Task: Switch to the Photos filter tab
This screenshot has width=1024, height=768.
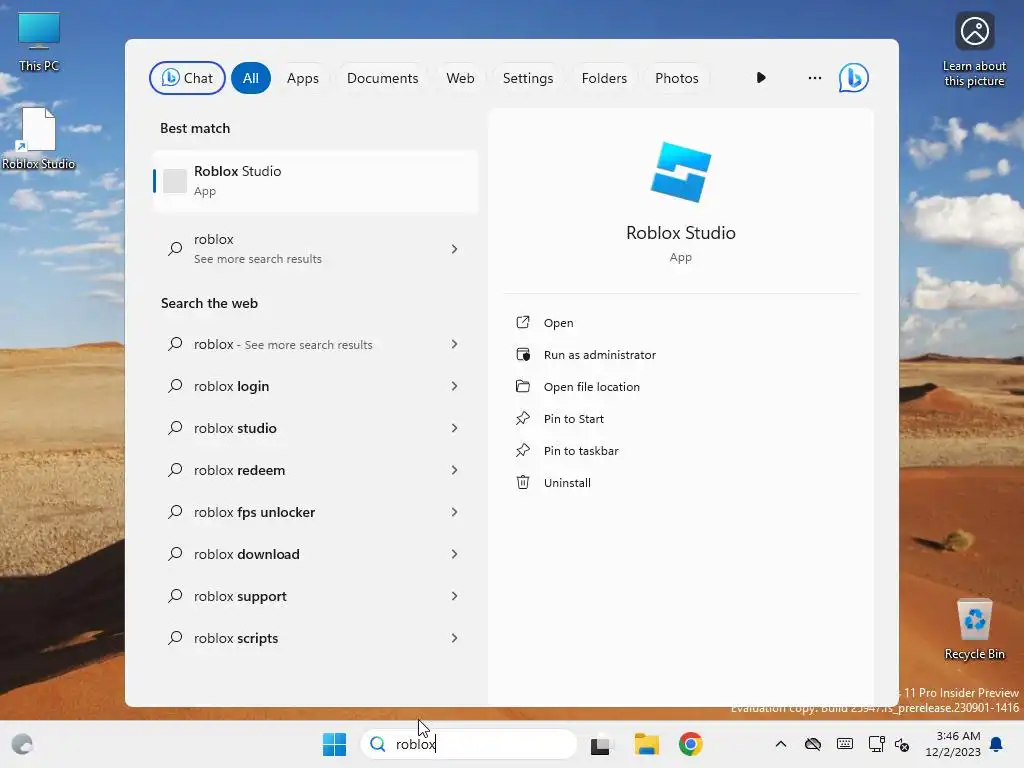Action: 677,78
